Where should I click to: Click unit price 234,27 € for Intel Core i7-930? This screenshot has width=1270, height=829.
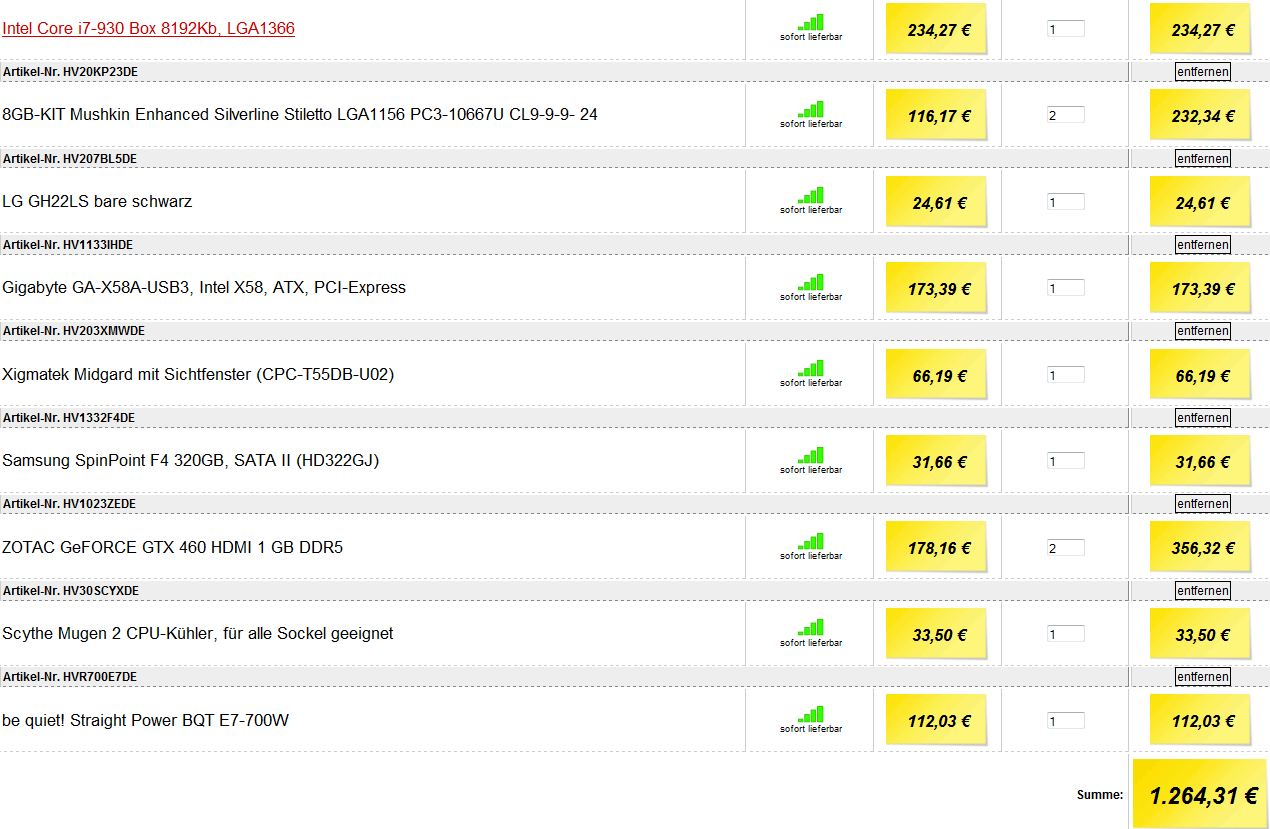(x=937, y=30)
